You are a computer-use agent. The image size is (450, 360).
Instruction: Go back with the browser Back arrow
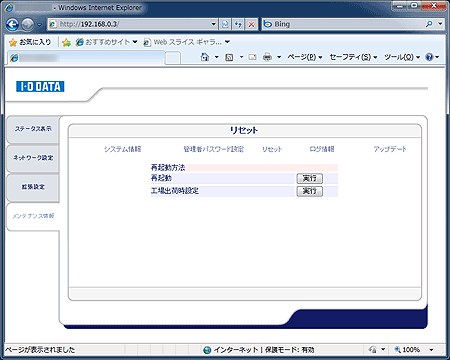click(12, 24)
